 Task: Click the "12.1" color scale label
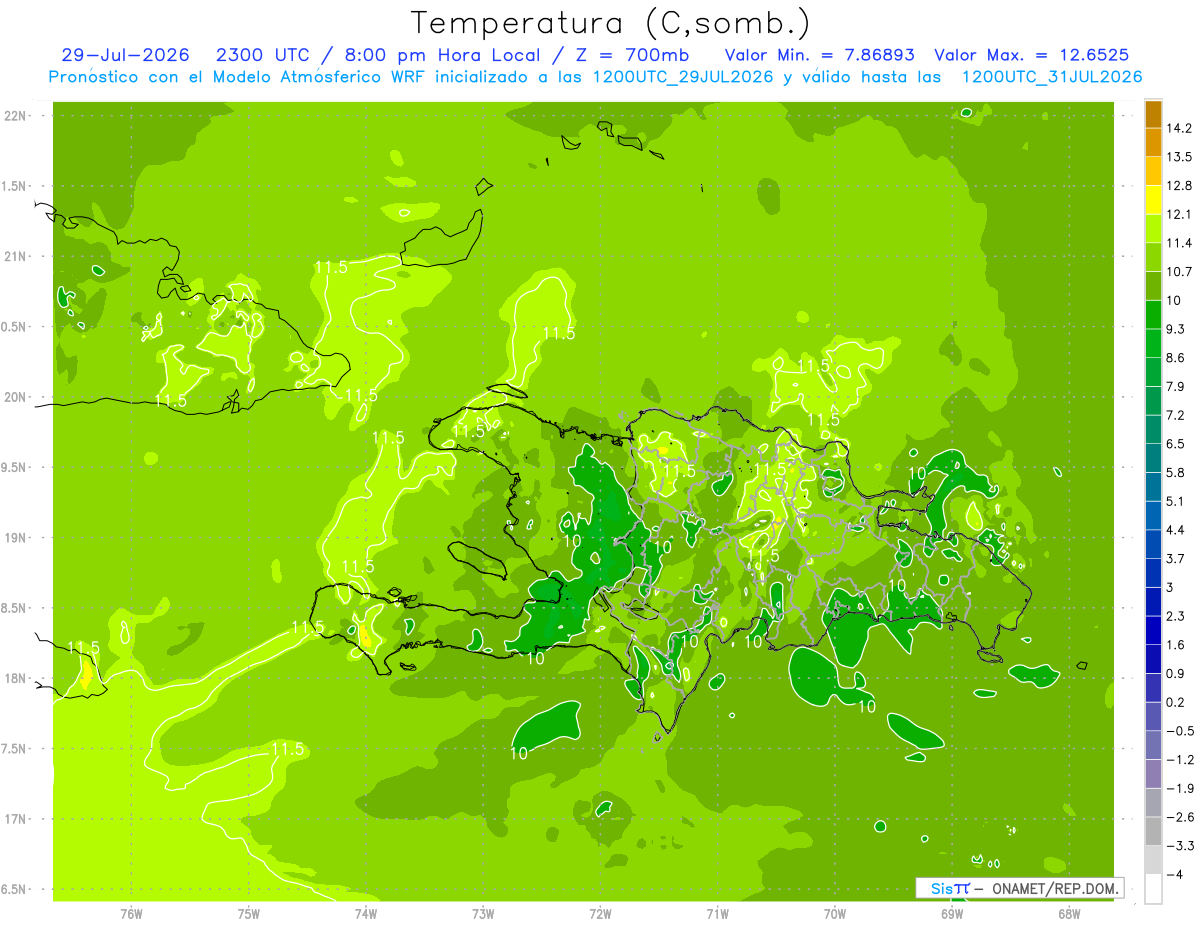click(x=1179, y=214)
